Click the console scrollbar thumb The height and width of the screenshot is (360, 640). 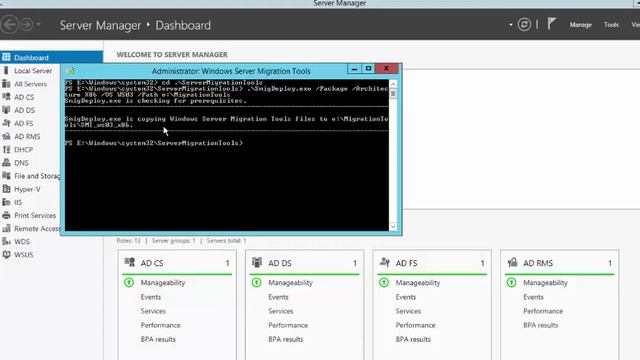click(x=393, y=94)
